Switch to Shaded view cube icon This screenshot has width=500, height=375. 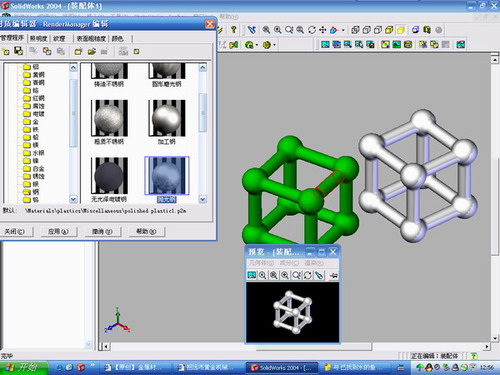(x=400, y=30)
